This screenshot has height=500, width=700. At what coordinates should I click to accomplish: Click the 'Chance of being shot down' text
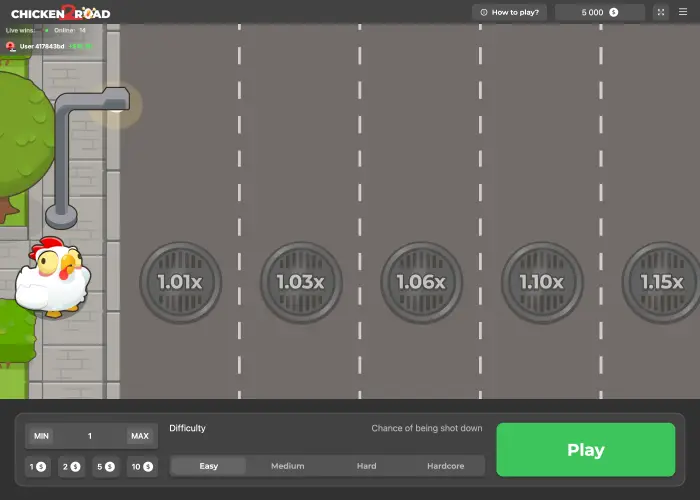pos(427,428)
